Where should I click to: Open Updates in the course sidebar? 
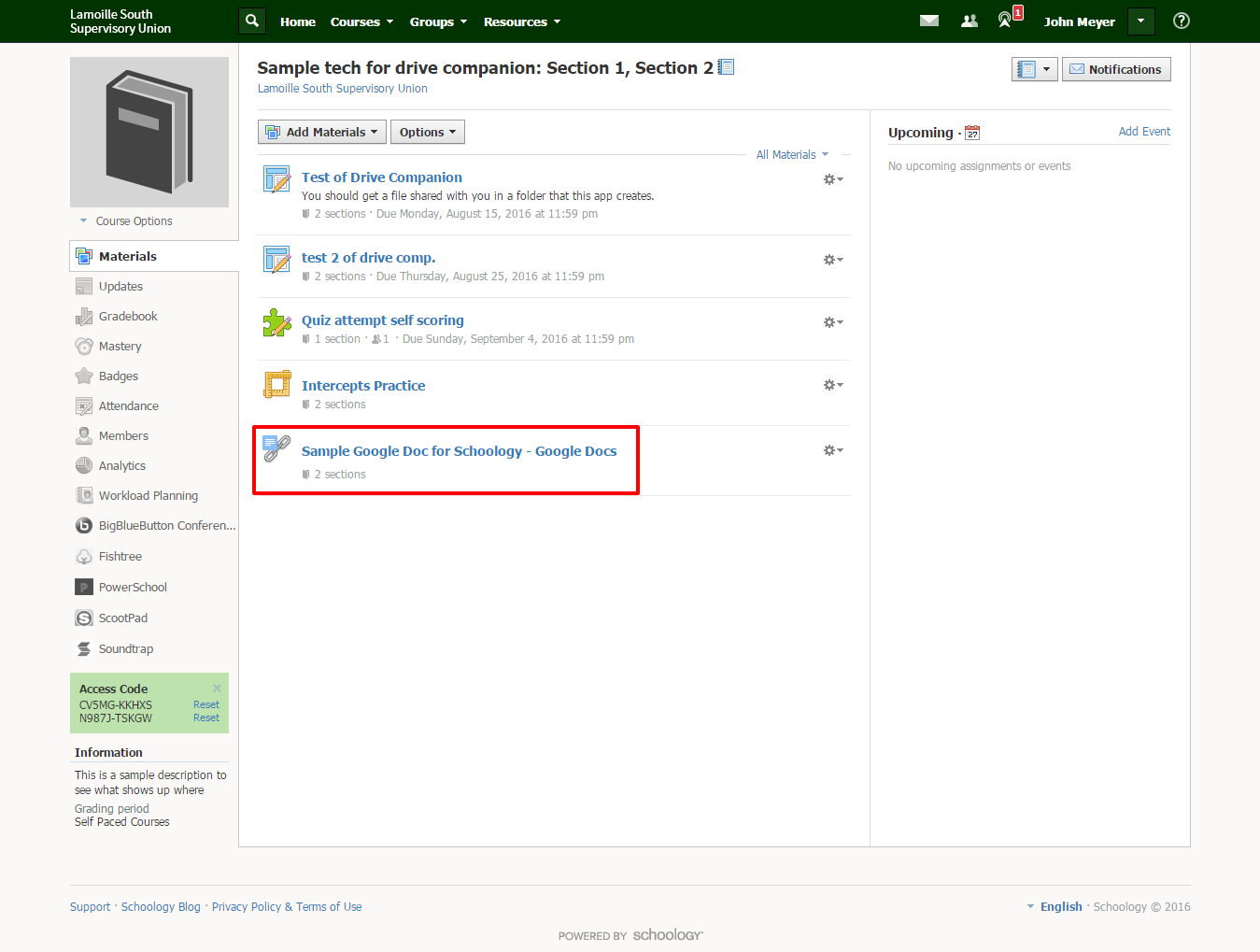[x=120, y=287]
